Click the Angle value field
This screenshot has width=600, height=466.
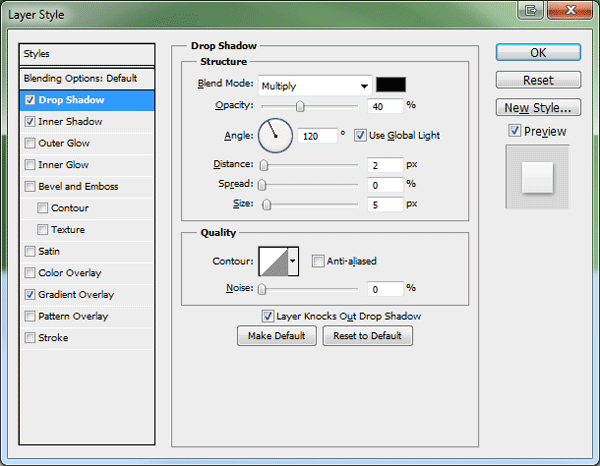pos(317,136)
